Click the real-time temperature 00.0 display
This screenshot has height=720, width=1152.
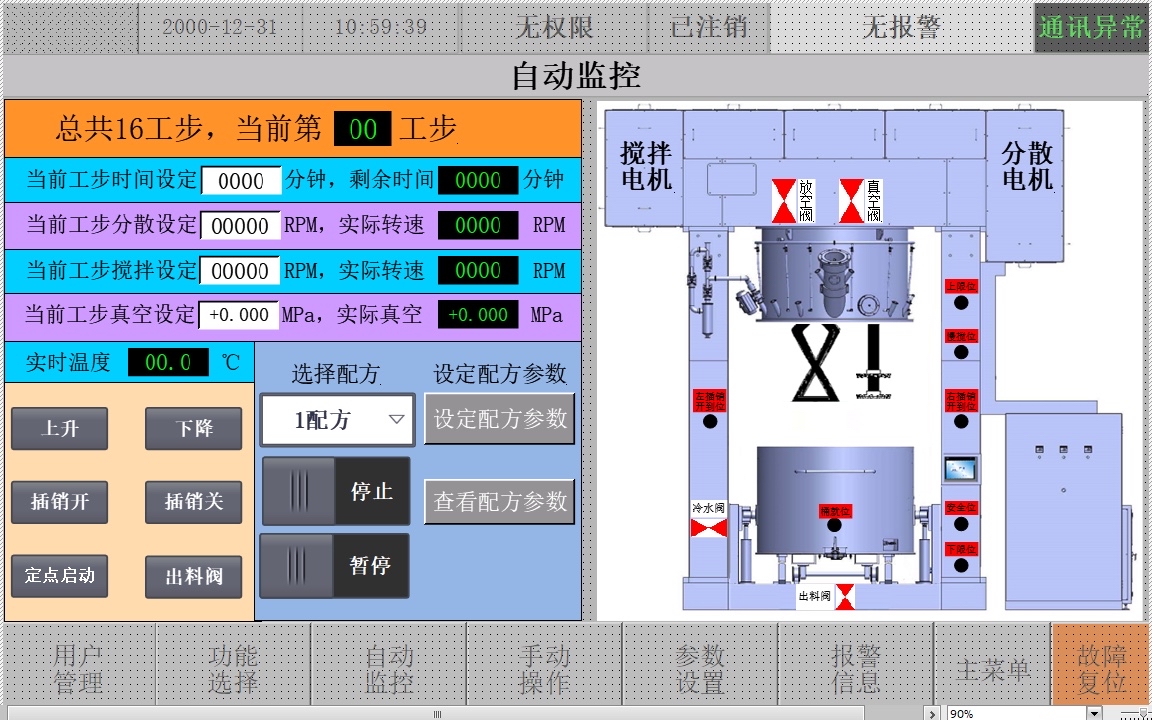pyautogui.click(x=168, y=362)
